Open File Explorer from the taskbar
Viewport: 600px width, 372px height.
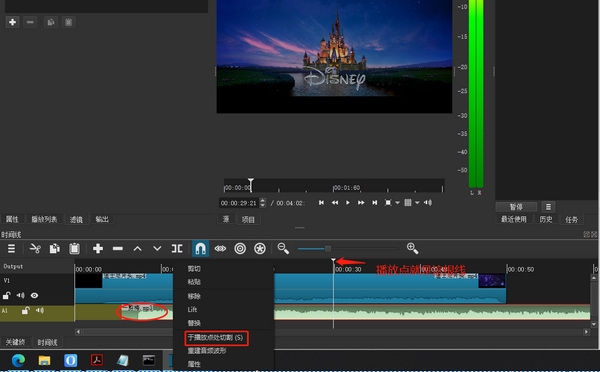[44, 361]
